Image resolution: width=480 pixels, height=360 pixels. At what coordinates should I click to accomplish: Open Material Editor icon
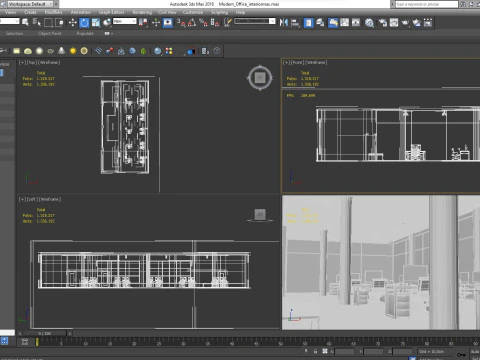(369, 22)
